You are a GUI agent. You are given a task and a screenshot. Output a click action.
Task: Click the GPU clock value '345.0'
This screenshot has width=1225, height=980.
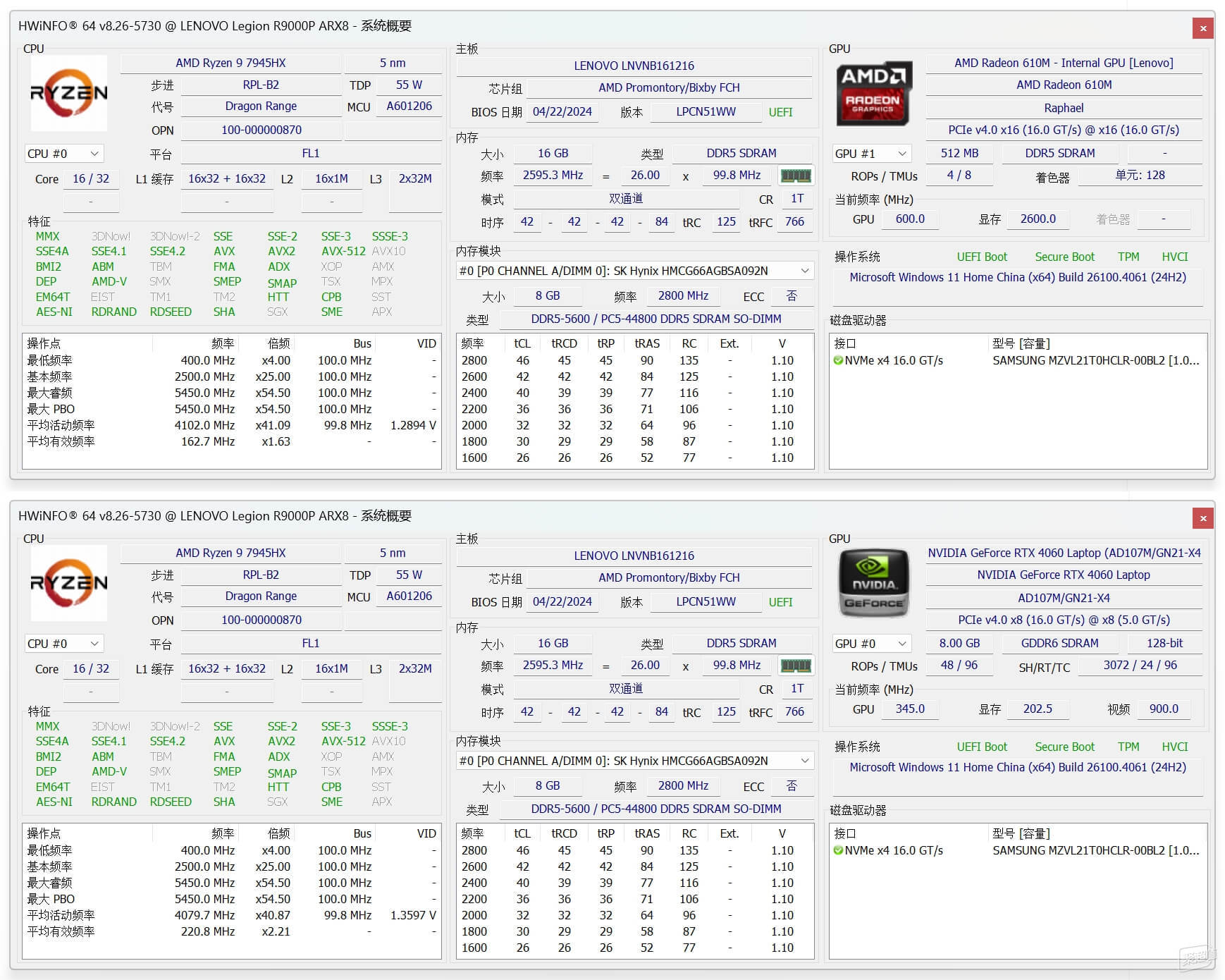tap(910, 709)
